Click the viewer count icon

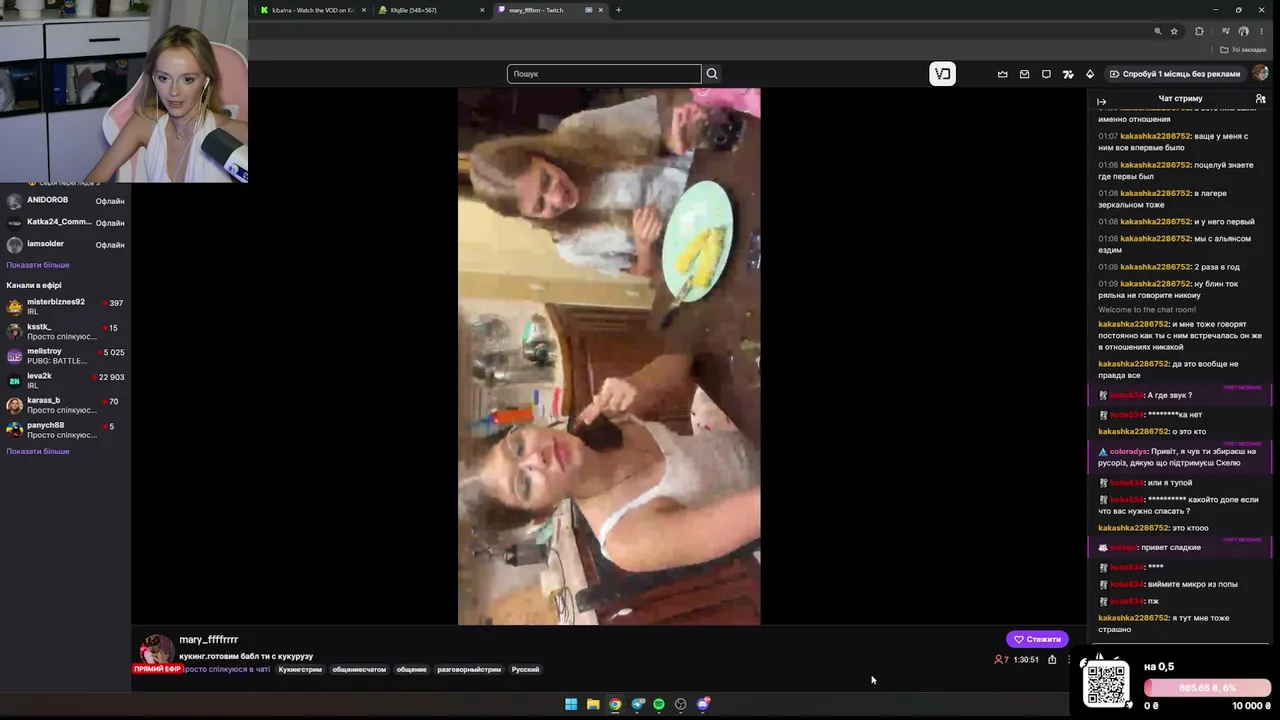(x=998, y=660)
